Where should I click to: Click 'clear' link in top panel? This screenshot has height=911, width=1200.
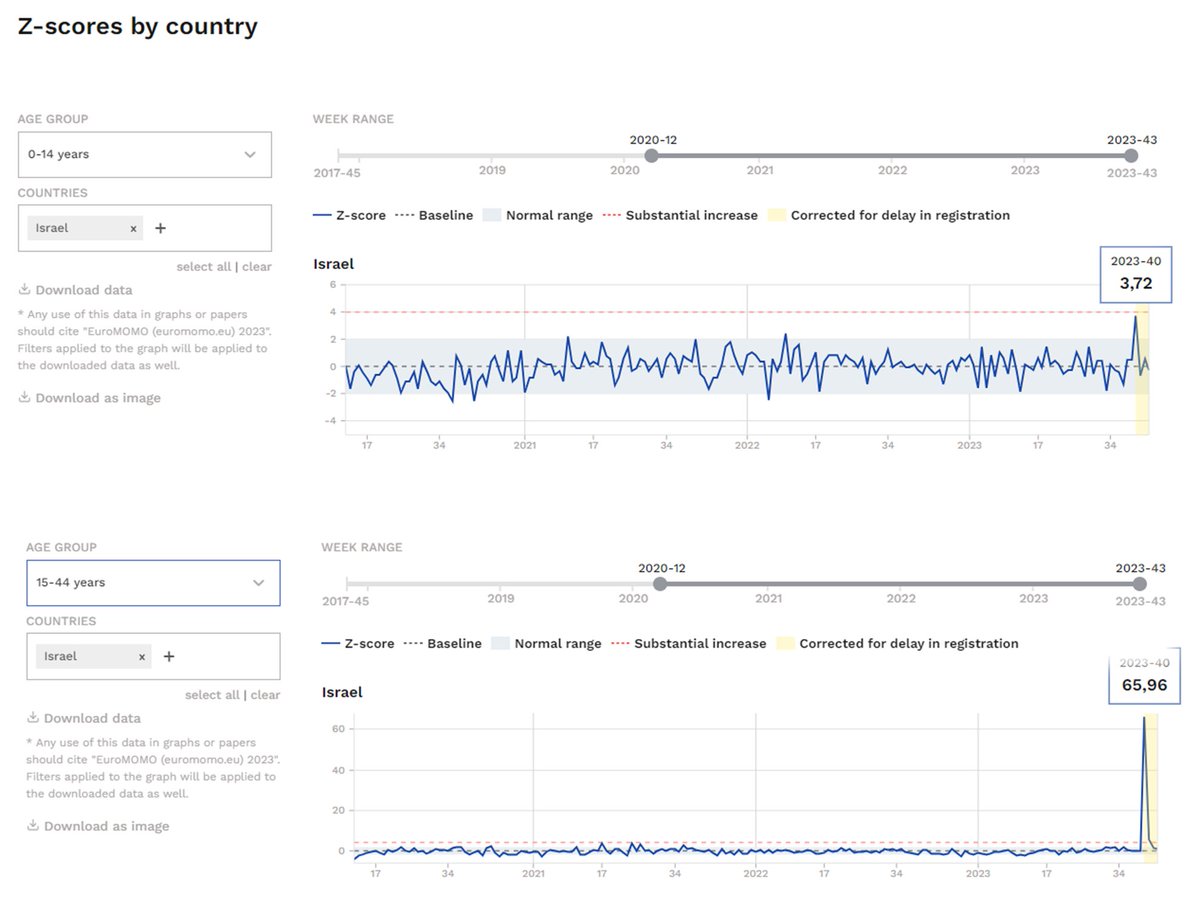(x=257, y=267)
